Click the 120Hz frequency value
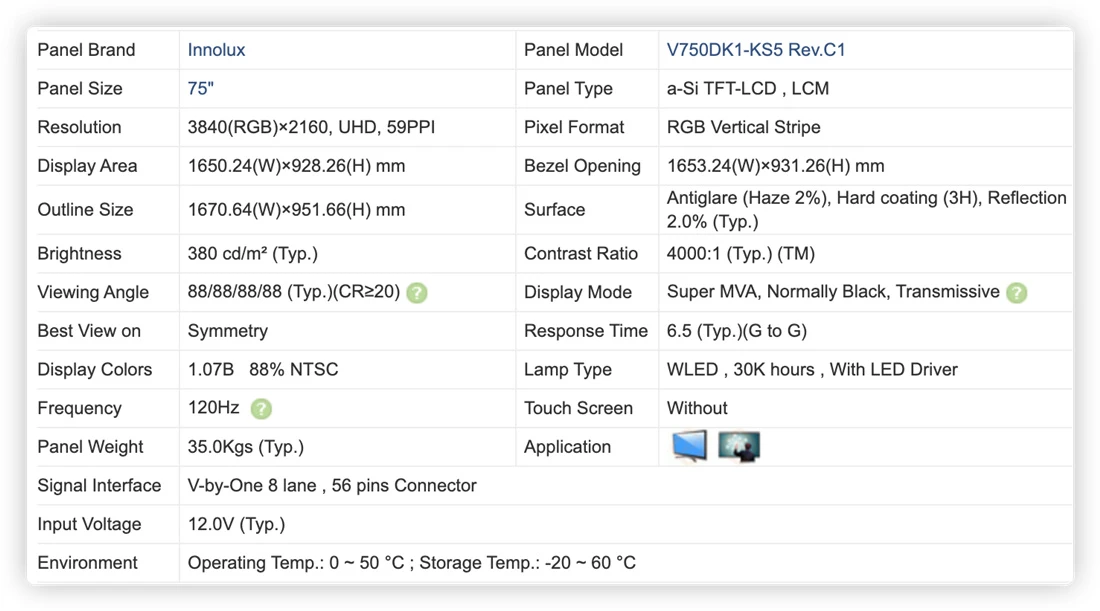This screenshot has height=611, width=1100. pos(213,408)
